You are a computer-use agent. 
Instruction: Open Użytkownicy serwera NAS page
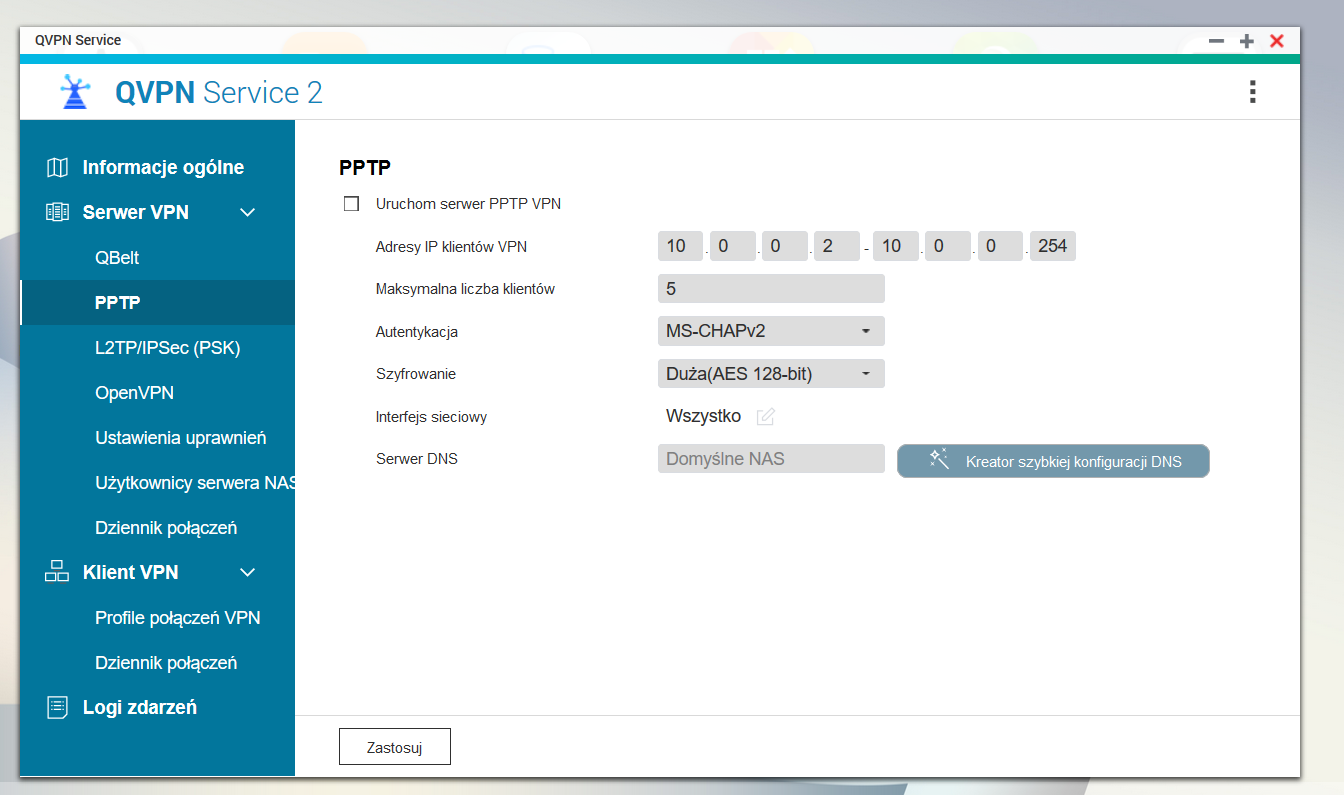click(157, 482)
